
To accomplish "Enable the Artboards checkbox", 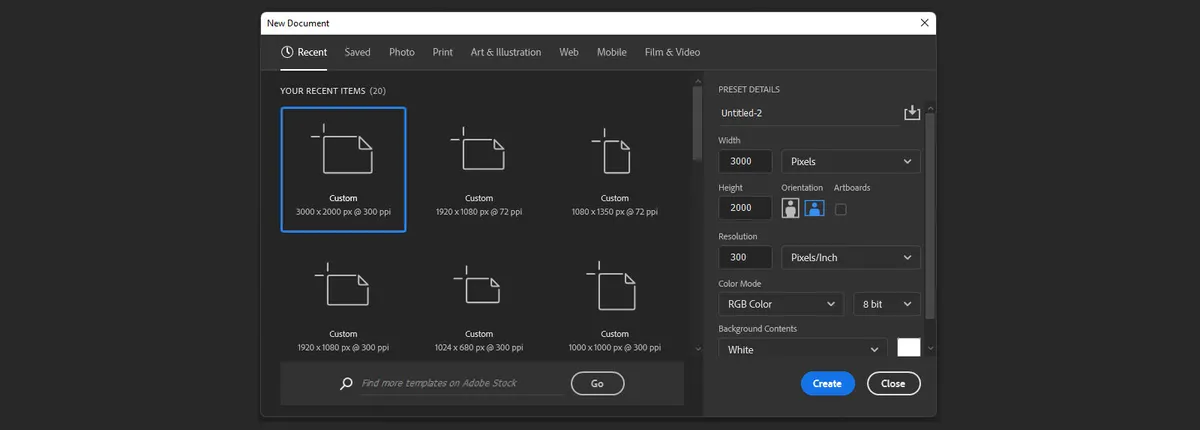I will tap(840, 209).
